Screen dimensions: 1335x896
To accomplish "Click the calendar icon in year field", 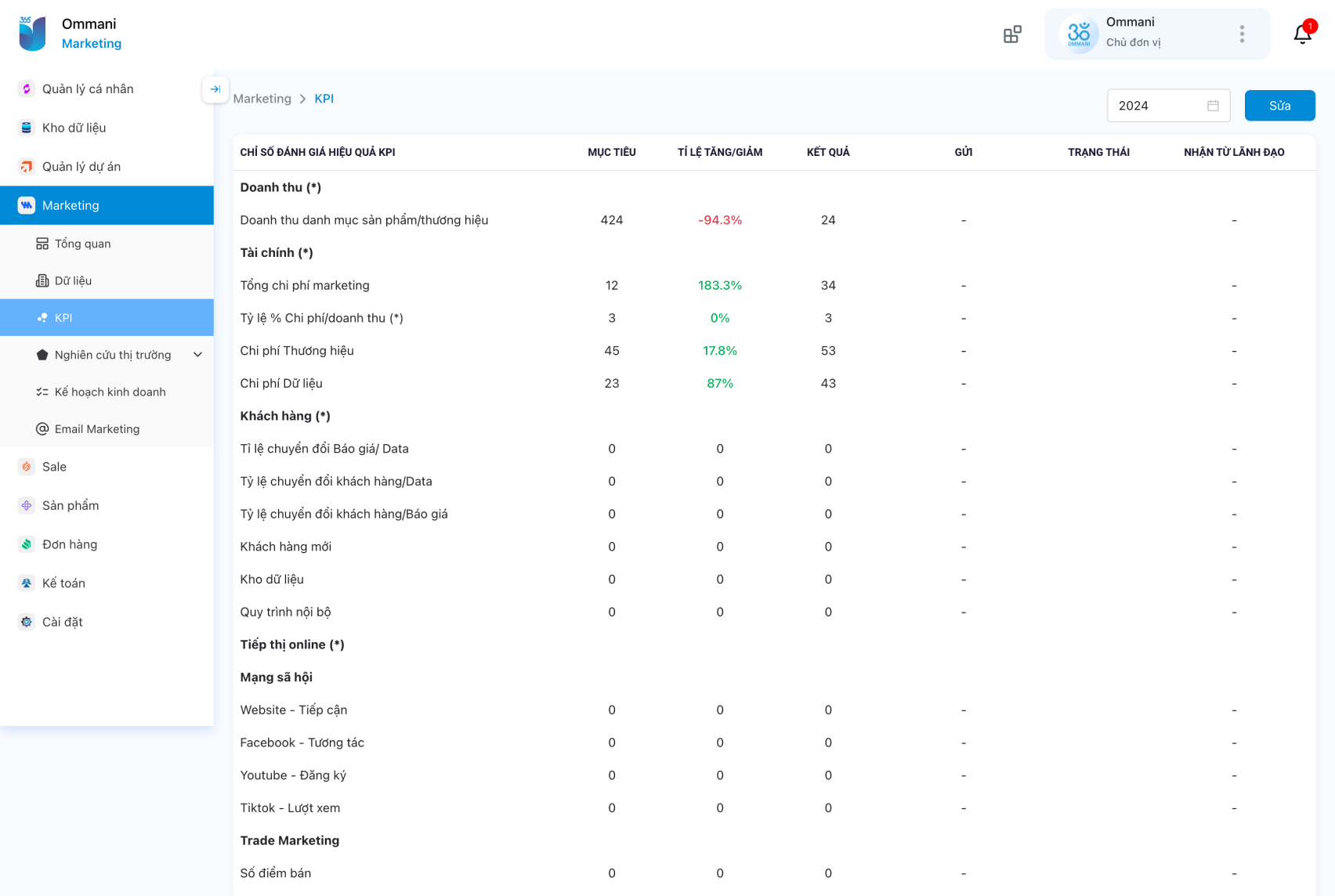I will [1213, 106].
